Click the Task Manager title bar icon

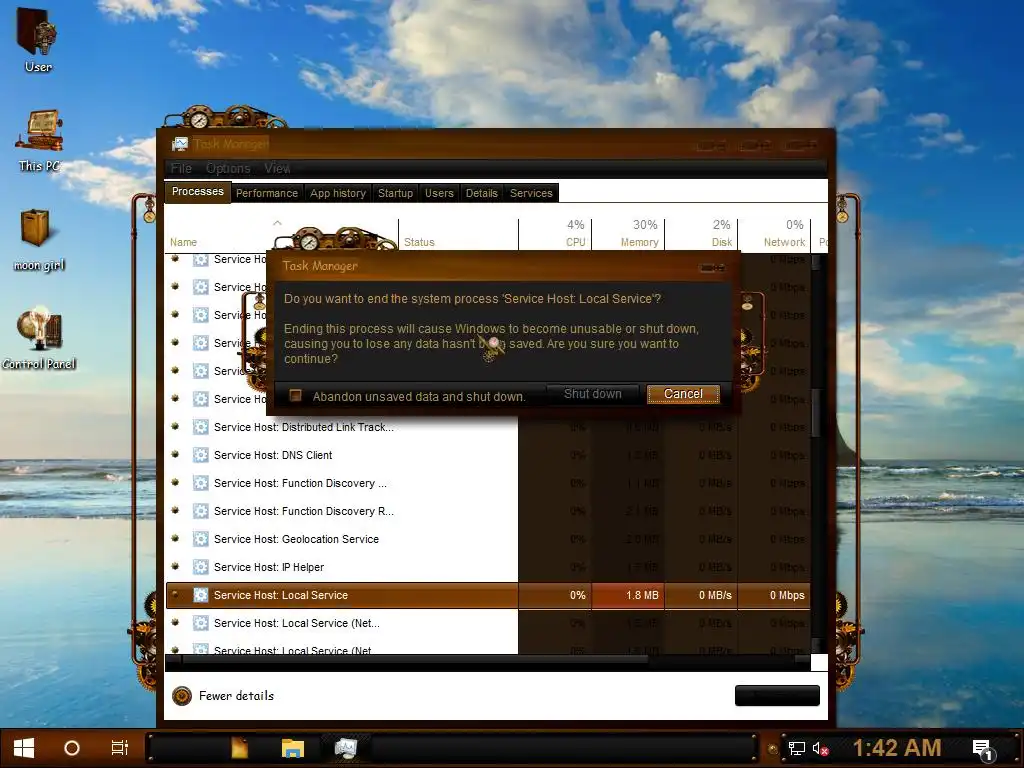click(x=180, y=144)
